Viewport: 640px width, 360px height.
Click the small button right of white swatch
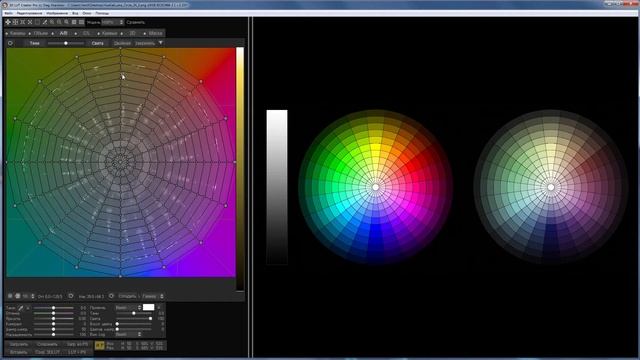tap(159, 307)
